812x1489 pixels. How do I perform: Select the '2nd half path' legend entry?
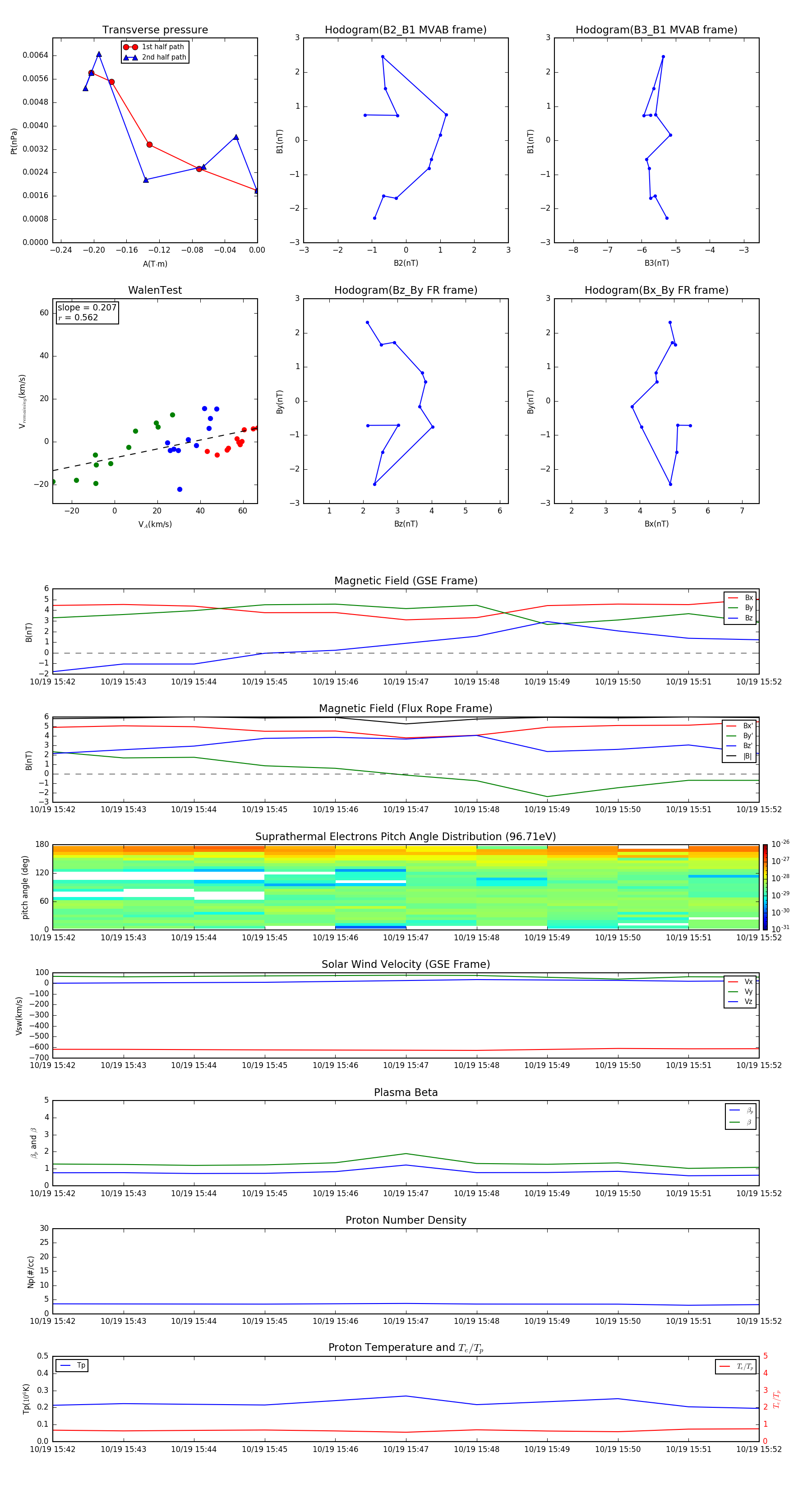coord(154,57)
